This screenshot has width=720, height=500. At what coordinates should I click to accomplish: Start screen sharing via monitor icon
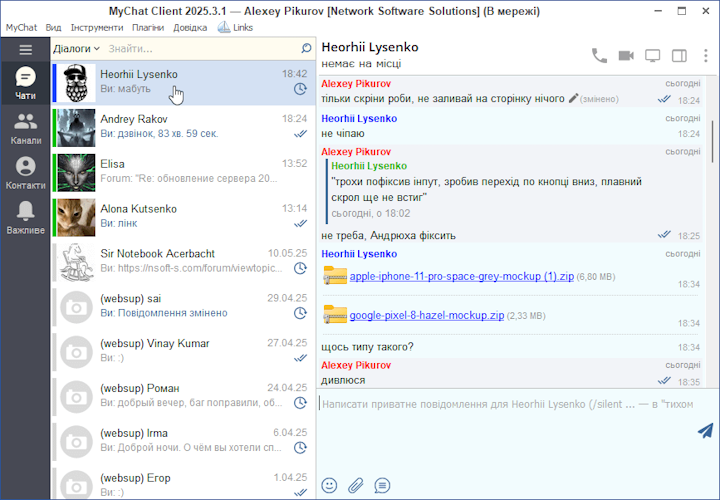tap(652, 56)
